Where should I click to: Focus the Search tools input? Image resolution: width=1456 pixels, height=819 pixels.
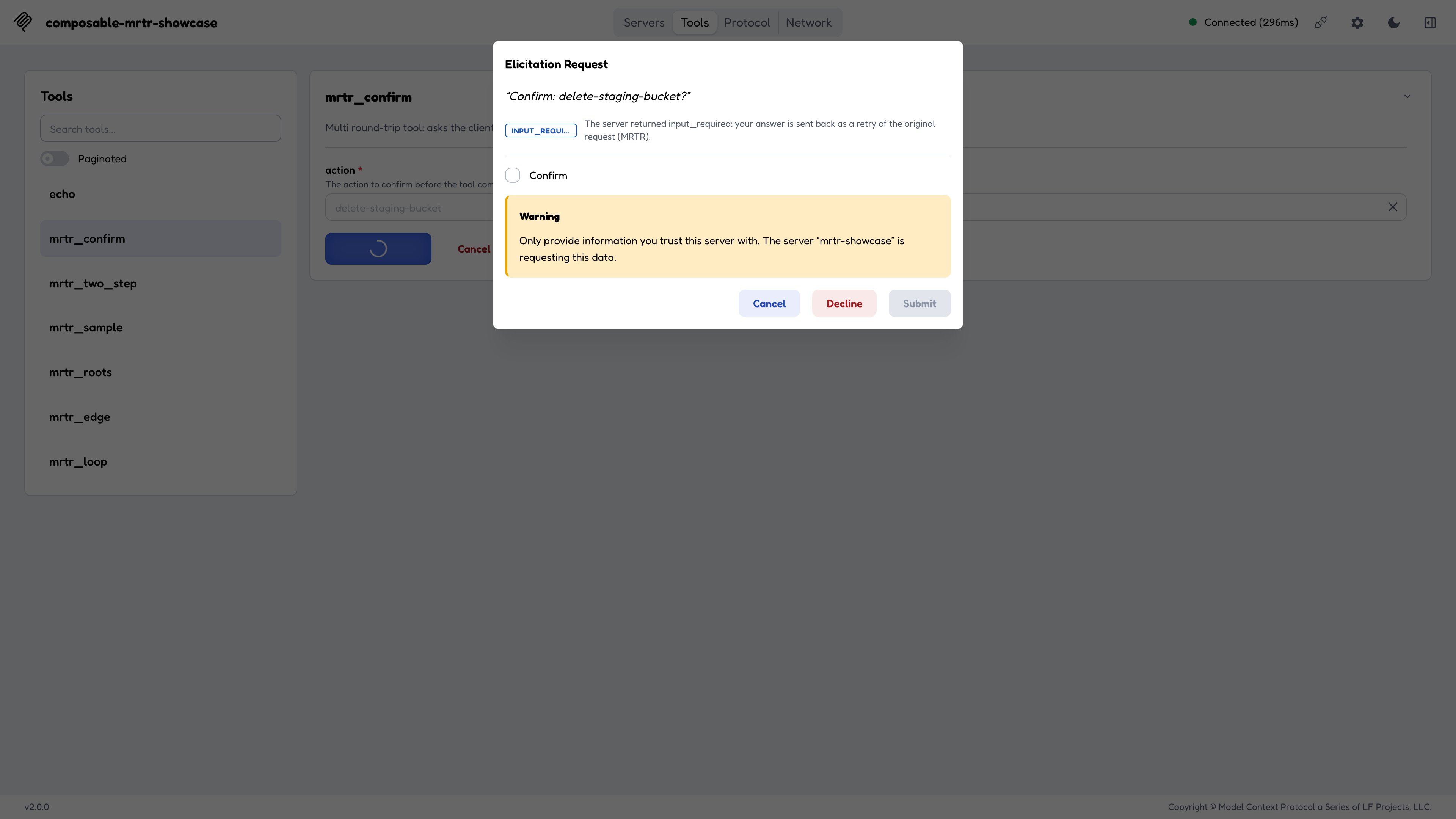tap(160, 128)
